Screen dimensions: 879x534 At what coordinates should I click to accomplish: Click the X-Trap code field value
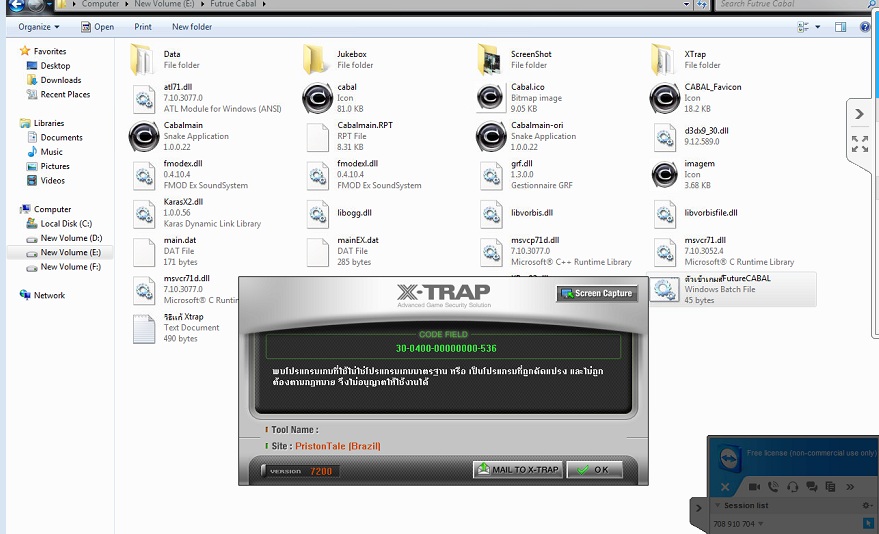coord(446,348)
